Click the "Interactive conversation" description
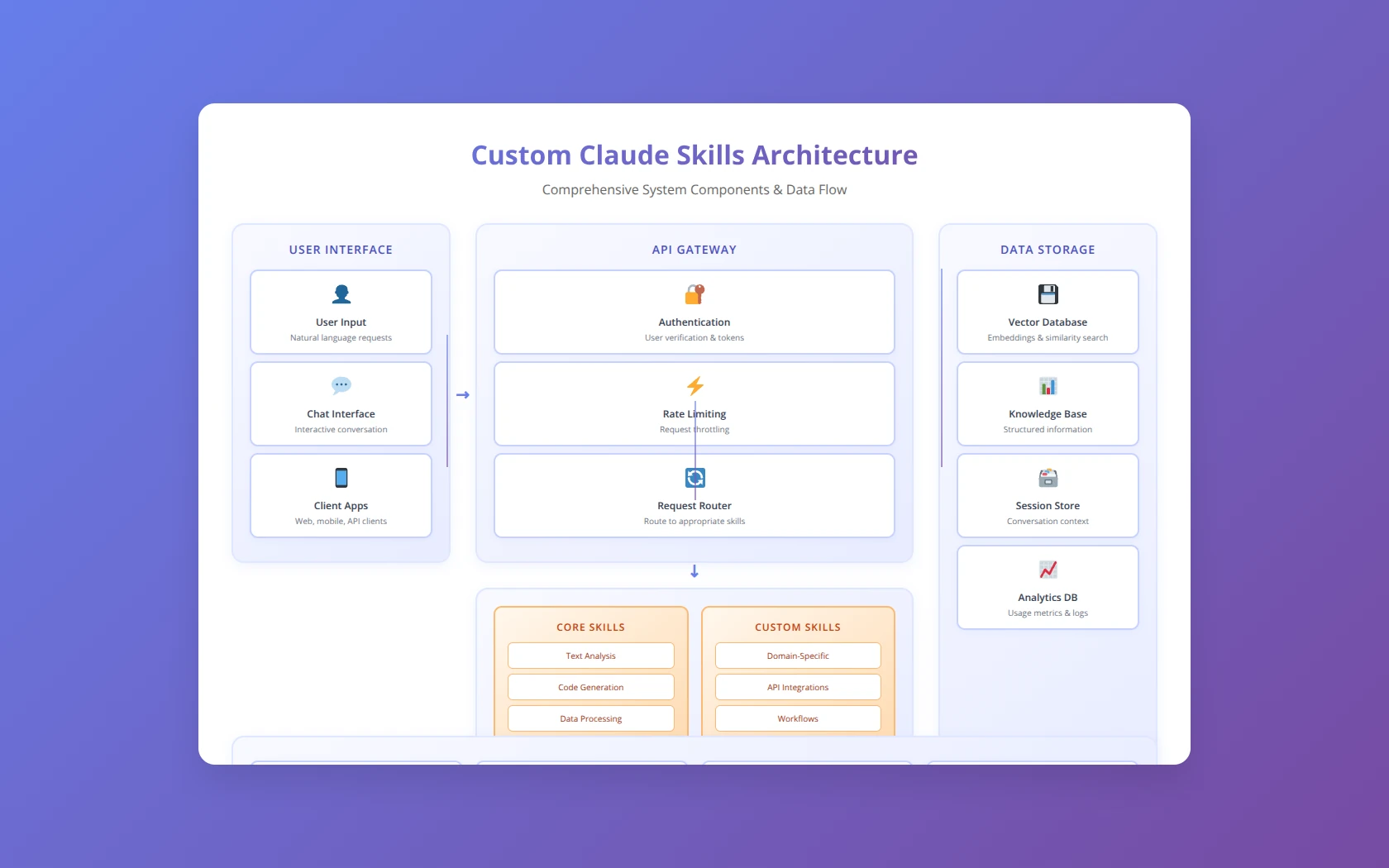The image size is (1389, 868). (x=341, y=430)
